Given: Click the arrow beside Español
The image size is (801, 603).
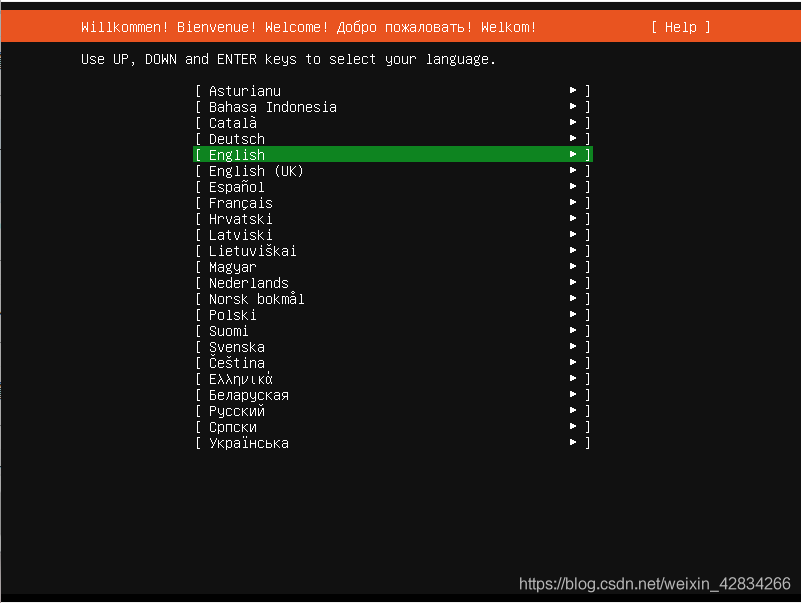Looking at the screenshot, I should point(573,186).
